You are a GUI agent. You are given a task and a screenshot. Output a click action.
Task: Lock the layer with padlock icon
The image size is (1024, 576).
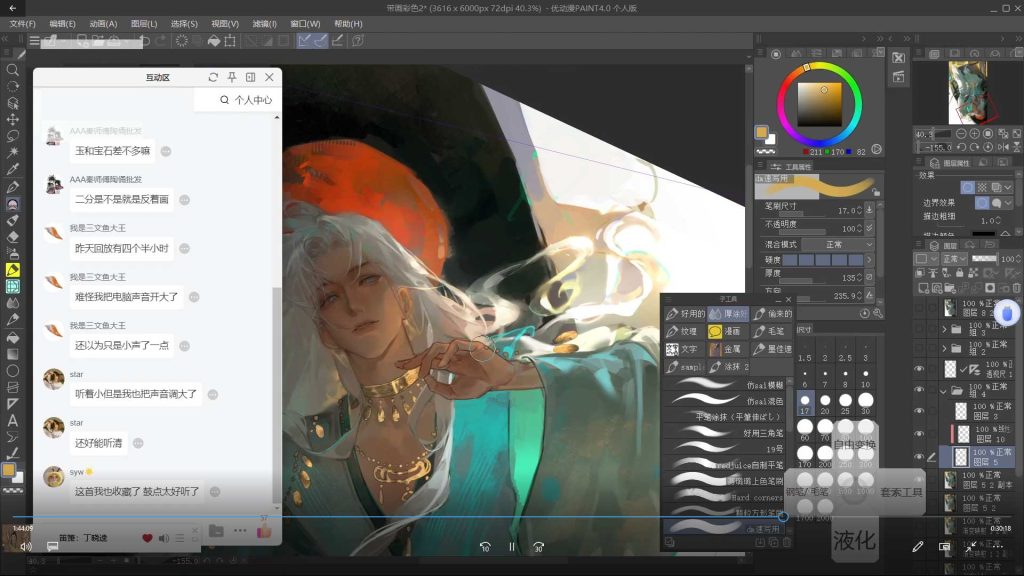pyautogui.click(x=959, y=273)
